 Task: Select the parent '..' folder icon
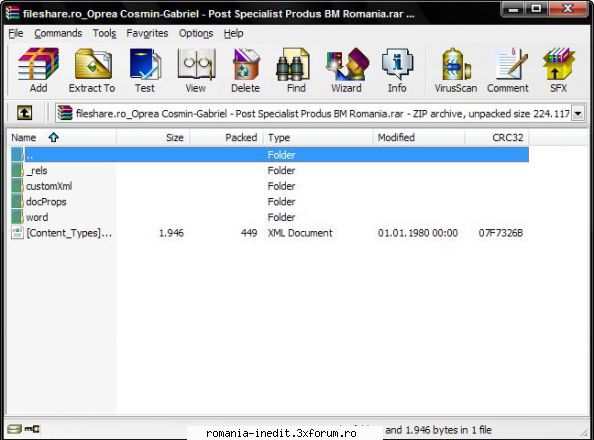pyautogui.click(x=17, y=155)
